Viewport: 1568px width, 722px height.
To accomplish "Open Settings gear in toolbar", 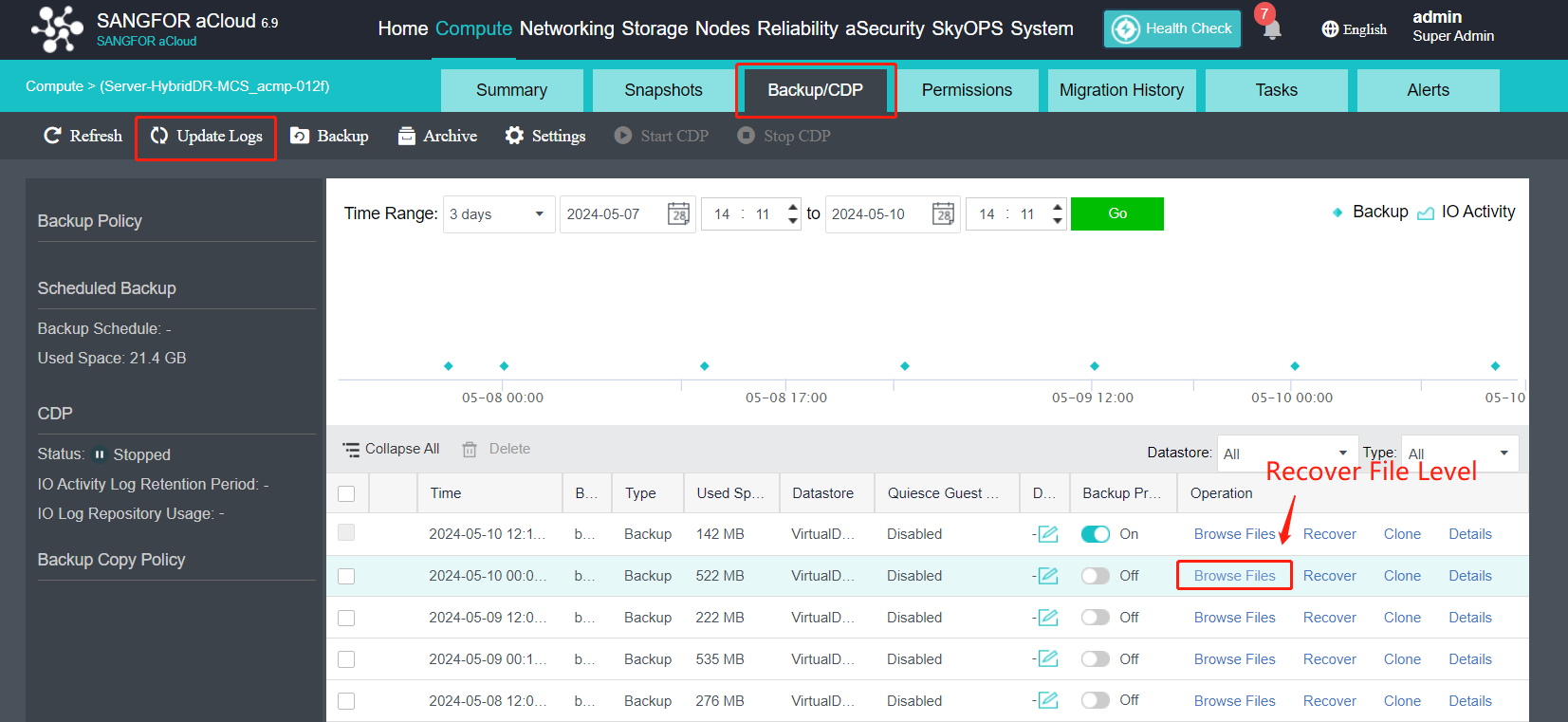I will [x=514, y=136].
